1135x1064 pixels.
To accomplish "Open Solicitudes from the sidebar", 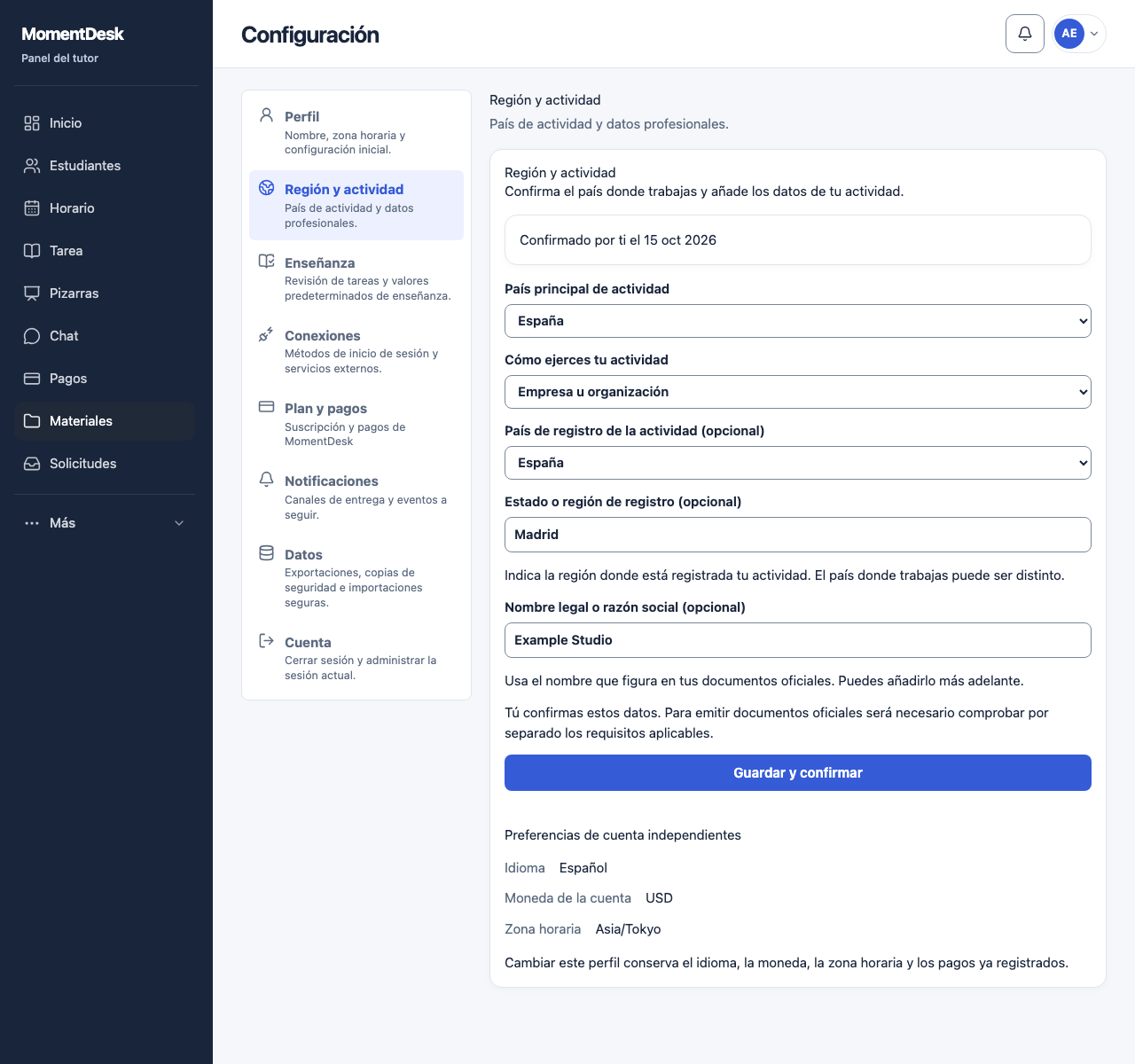I will (105, 464).
